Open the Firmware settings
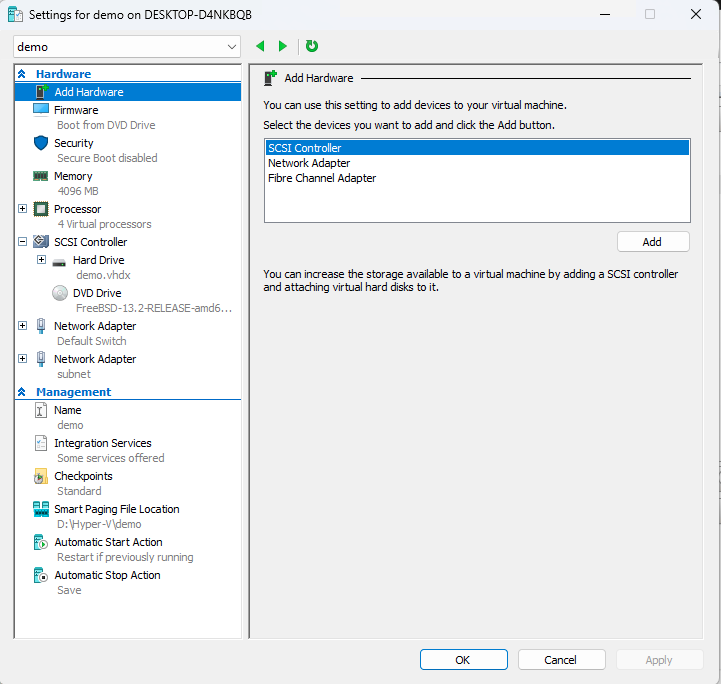This screenshot has height=684, width=721. (x=76, y=110)
